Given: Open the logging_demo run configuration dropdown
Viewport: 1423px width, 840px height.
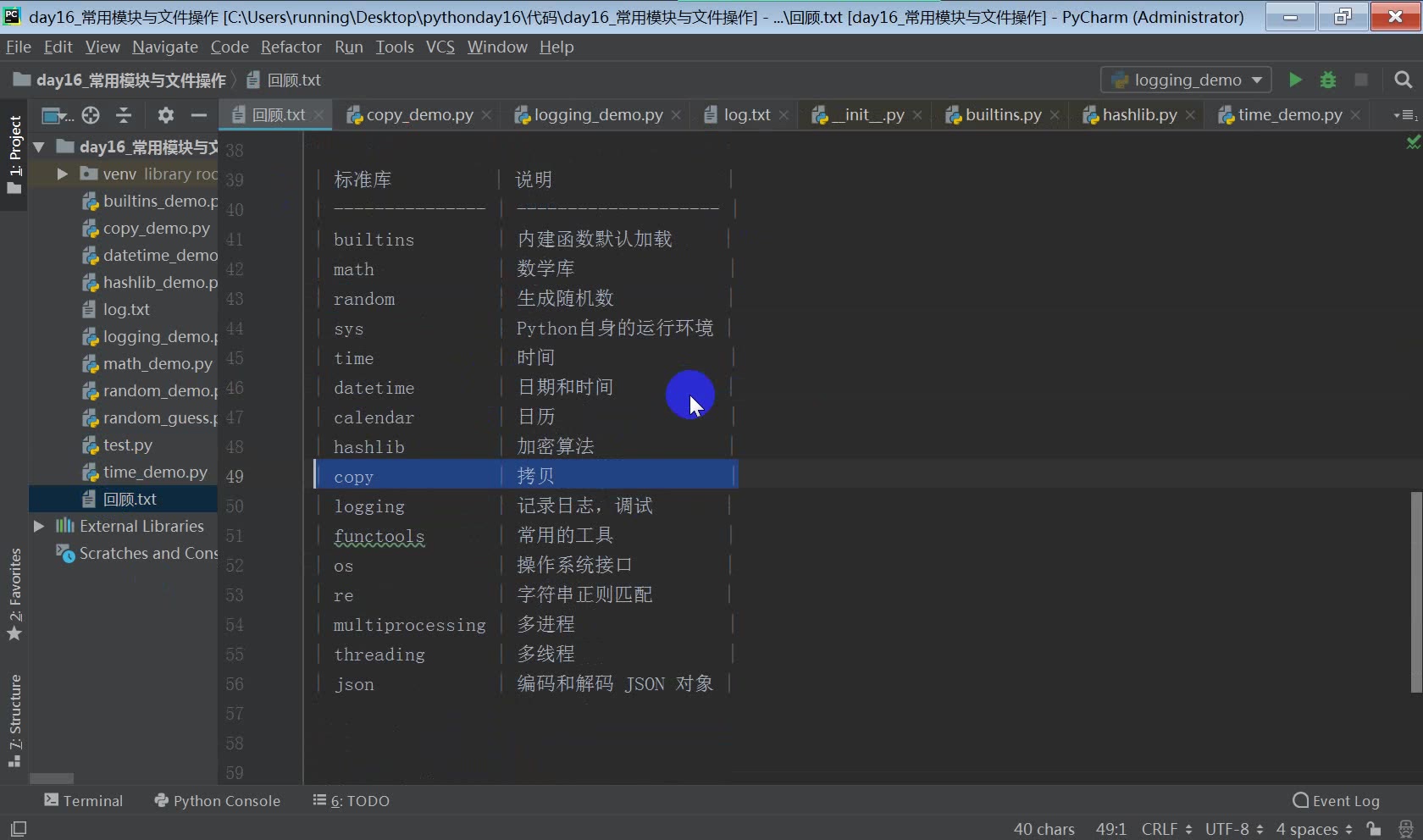Looking at the screenshot, I should click(x=1256, y=80).
